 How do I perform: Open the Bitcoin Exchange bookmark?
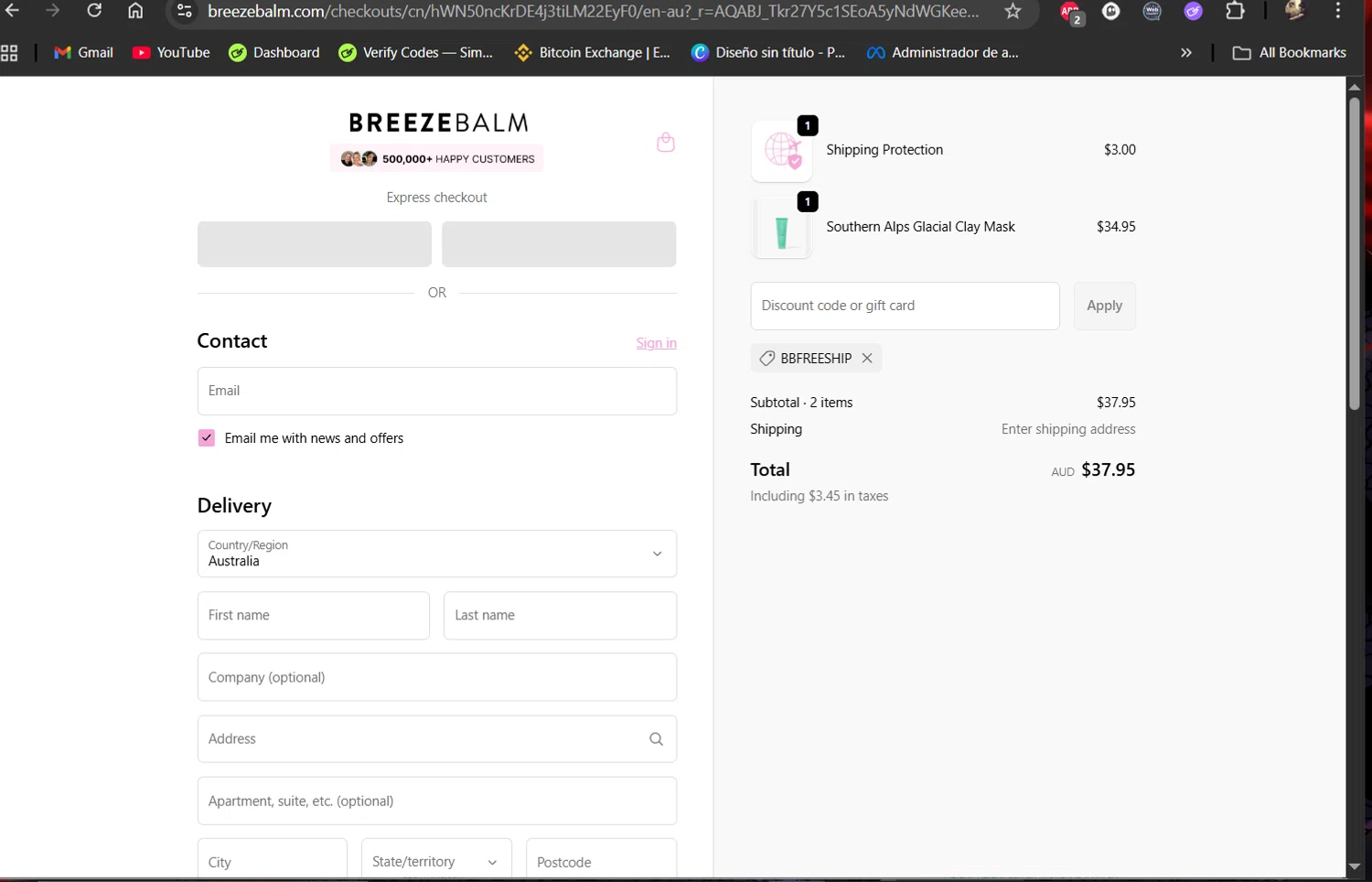coord(593,53)
